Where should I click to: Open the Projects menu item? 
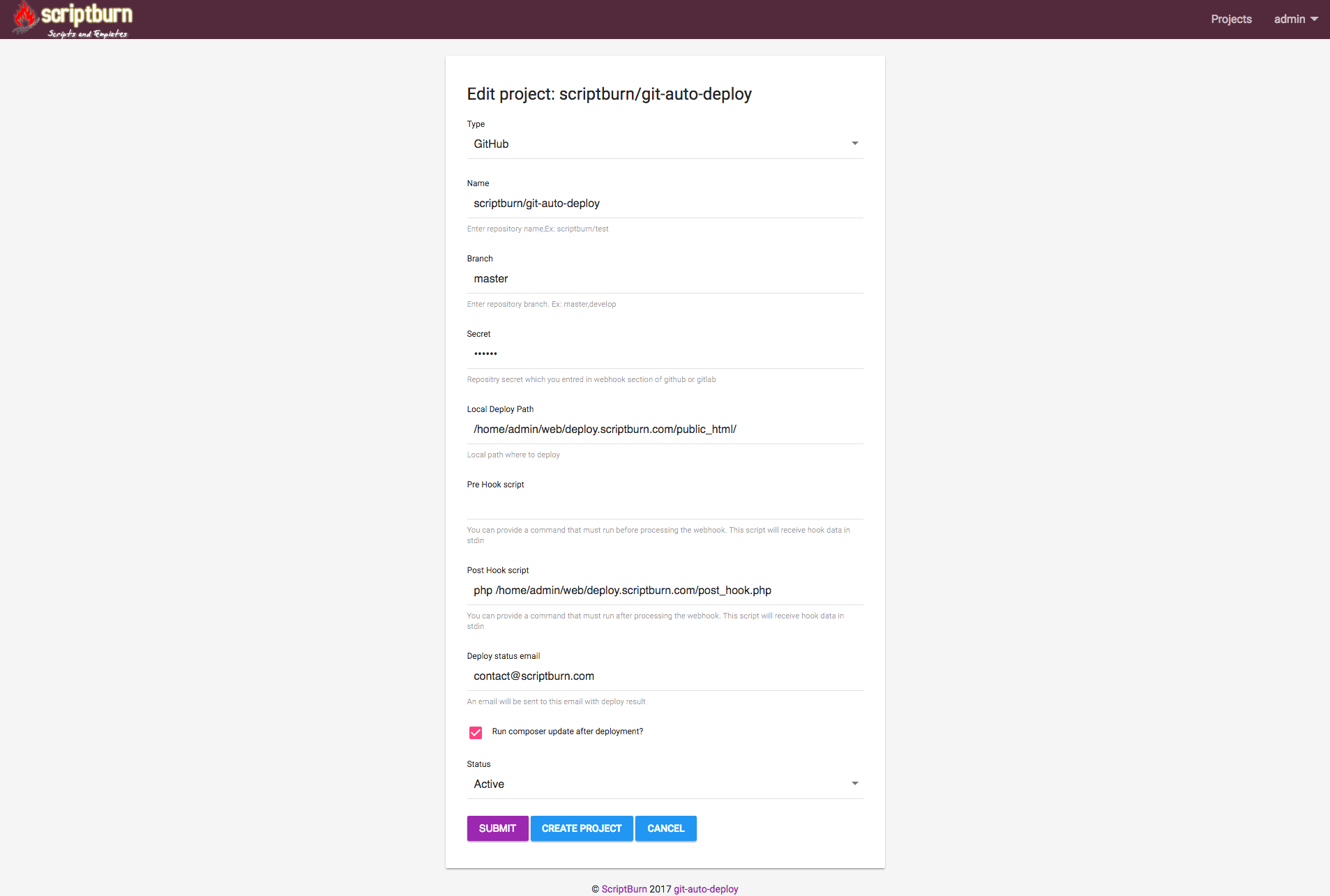tap(1231, 20)
